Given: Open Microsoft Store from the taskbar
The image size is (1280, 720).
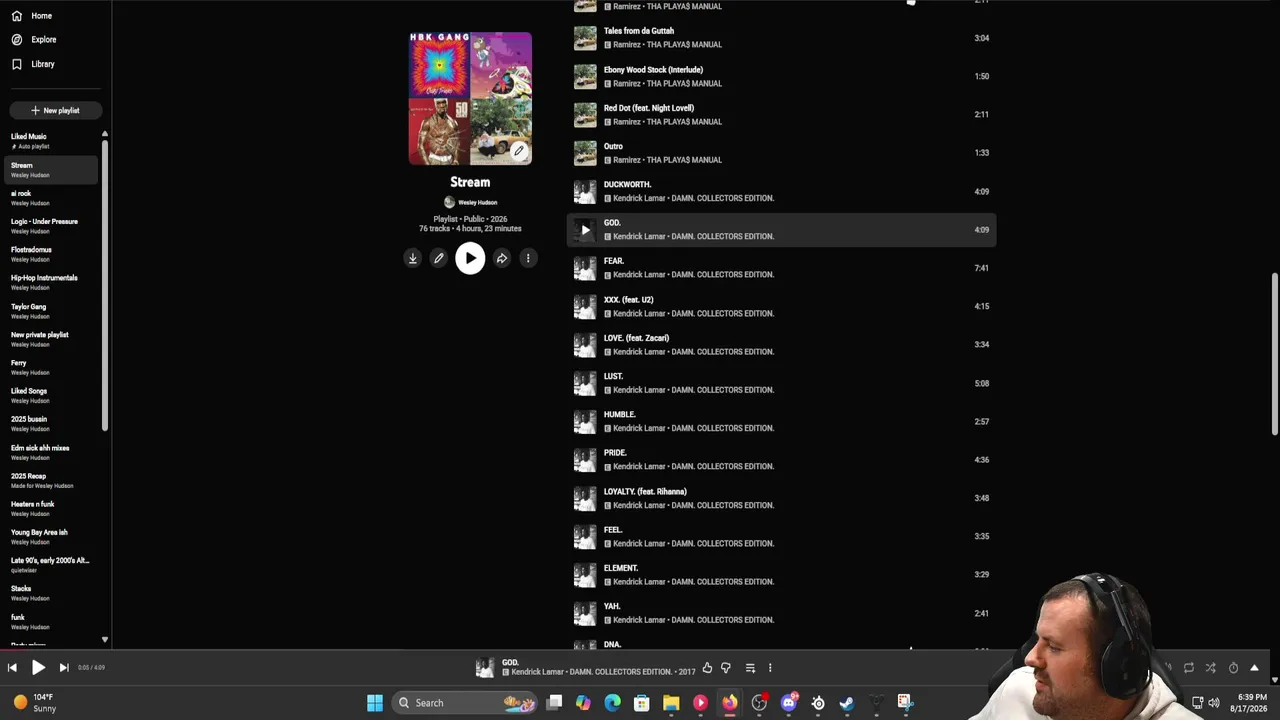Looking at the screenshot, I should tap(642, 703).
